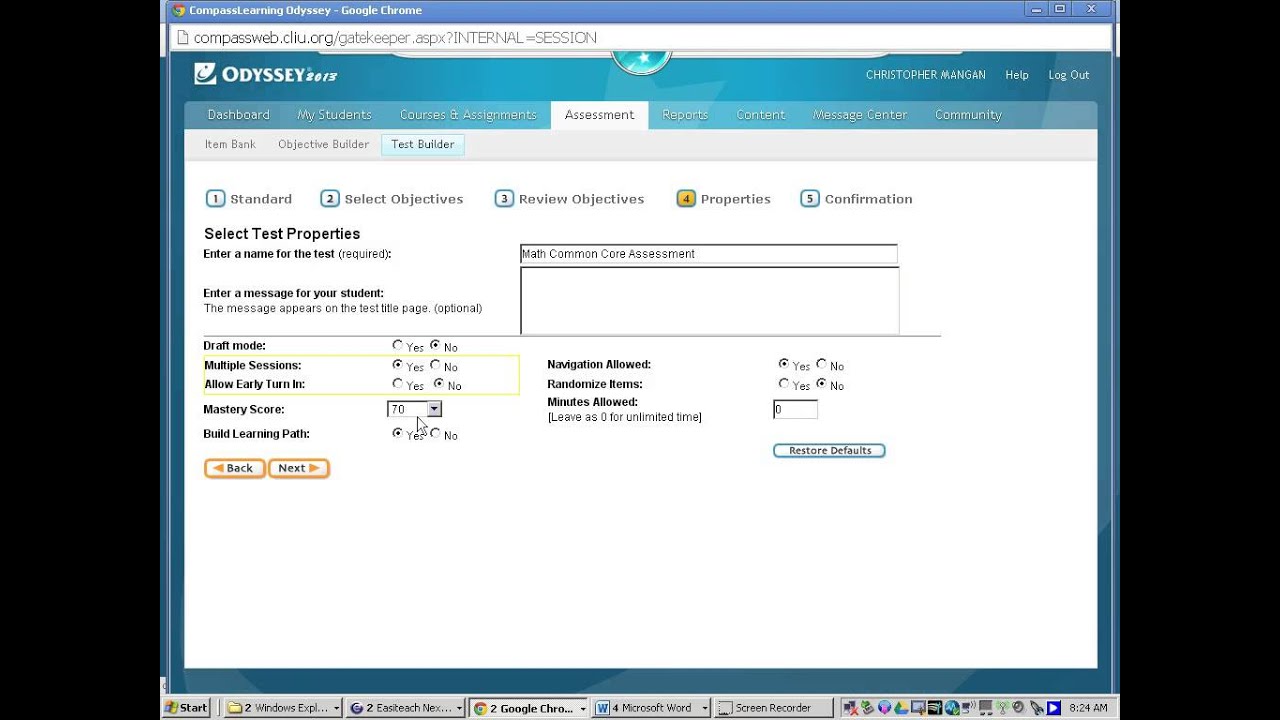Choose Yes for Allow Early Turn In

click(398, 384)
